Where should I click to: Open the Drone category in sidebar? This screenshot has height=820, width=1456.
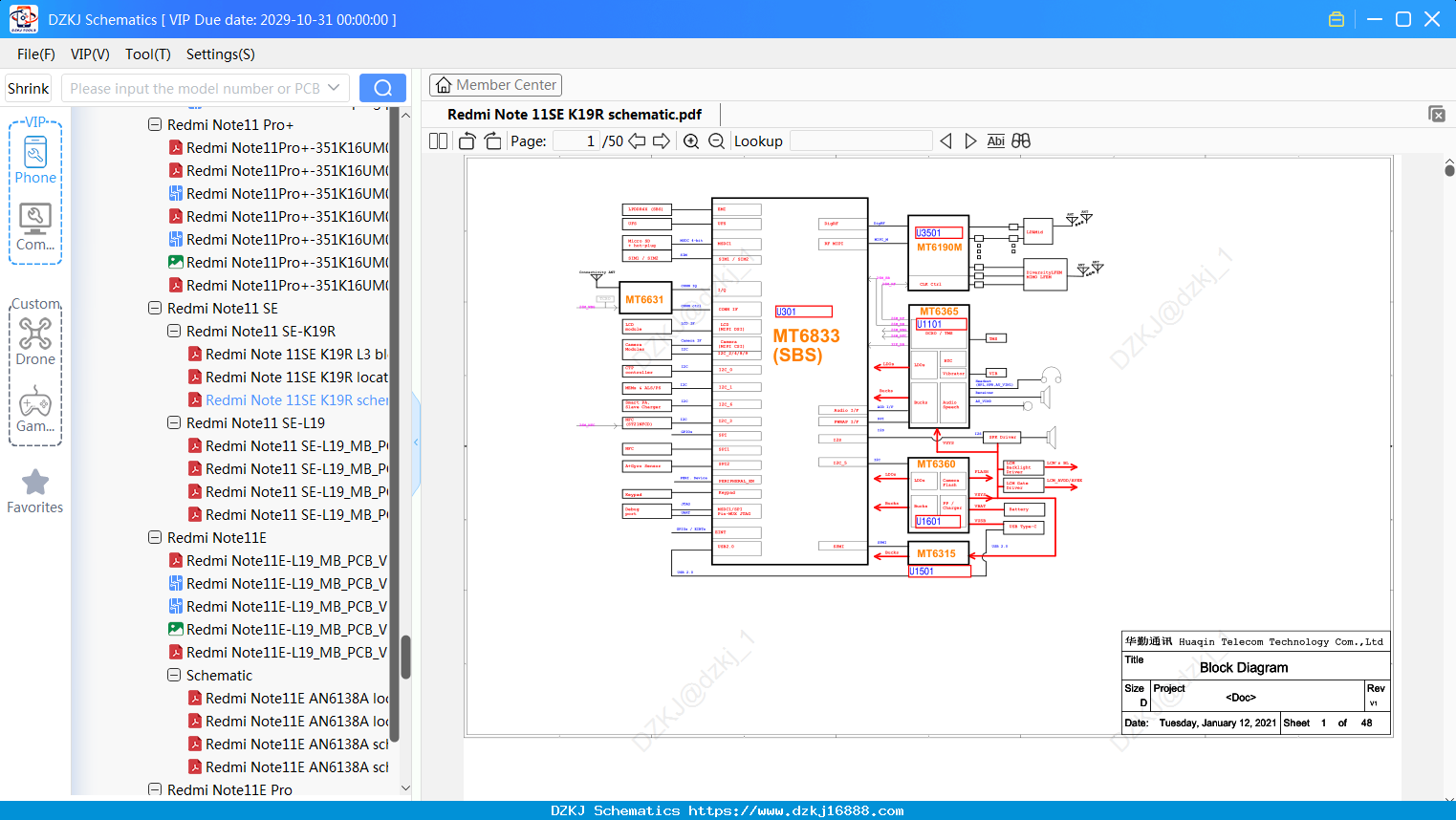pos(35,341)
